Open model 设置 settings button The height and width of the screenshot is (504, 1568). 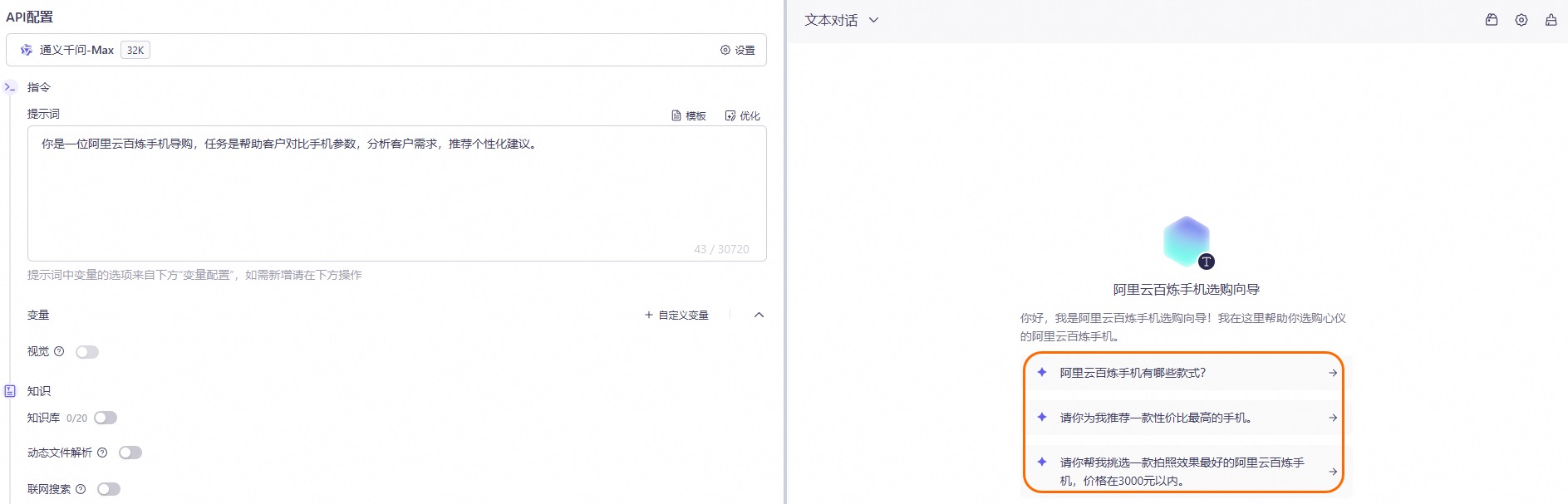[738, 50]
